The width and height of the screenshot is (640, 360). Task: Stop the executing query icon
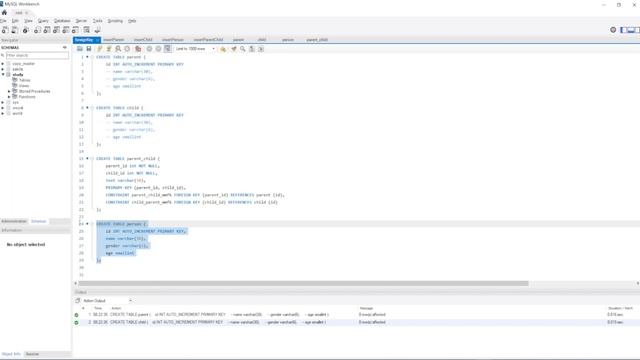point(127,49)
